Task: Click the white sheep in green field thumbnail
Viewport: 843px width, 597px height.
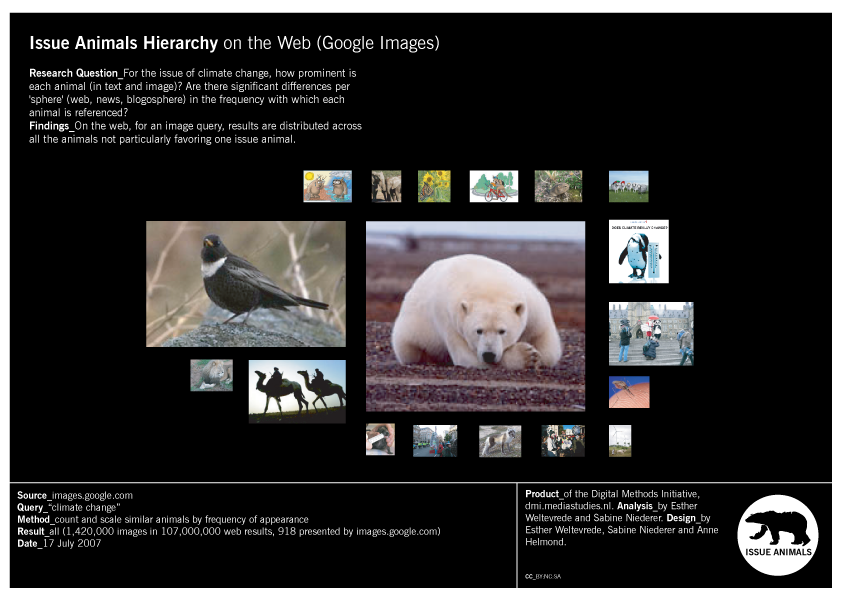Action: (x=628, y=186)
